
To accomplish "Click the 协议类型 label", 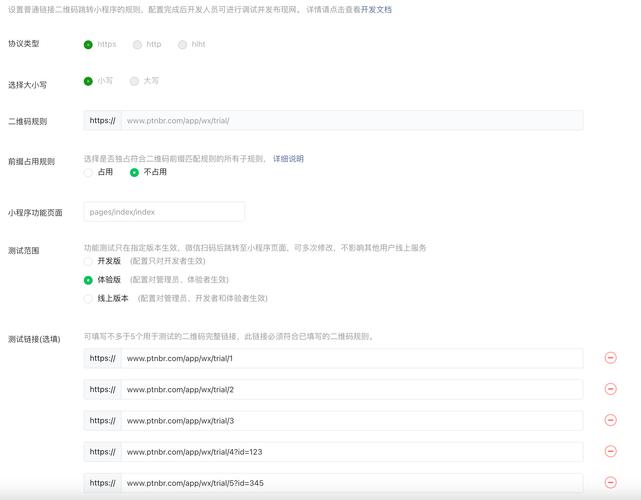I will (x=24, y=43).
